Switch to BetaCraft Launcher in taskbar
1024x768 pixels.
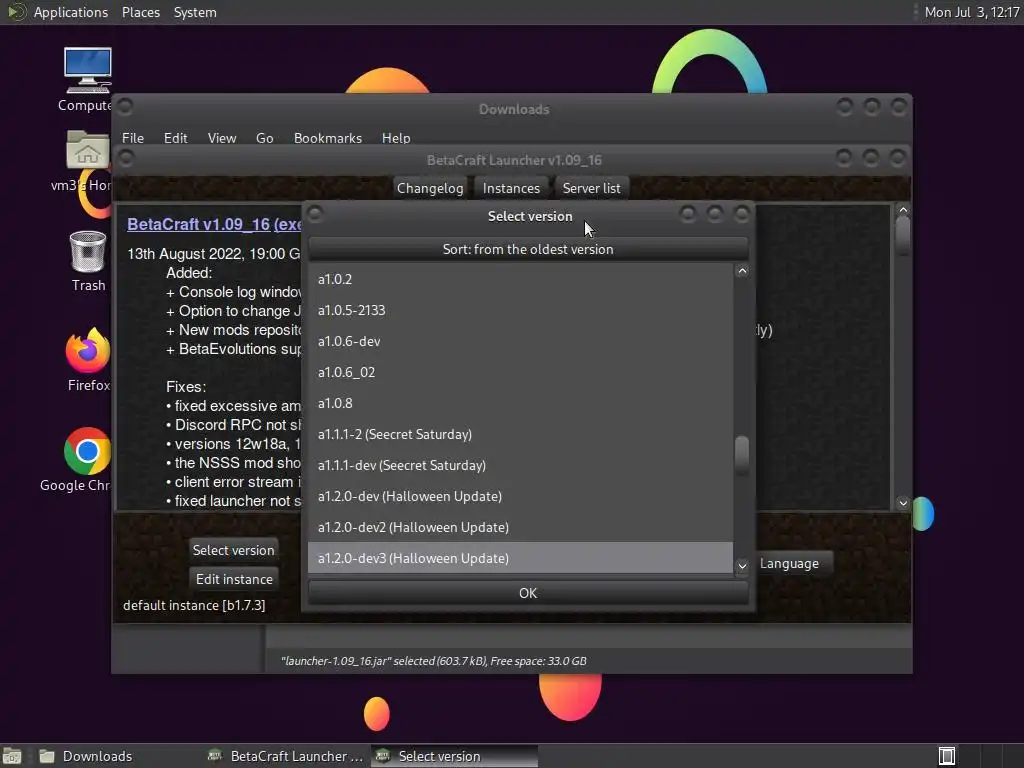[x=285, y=756]
